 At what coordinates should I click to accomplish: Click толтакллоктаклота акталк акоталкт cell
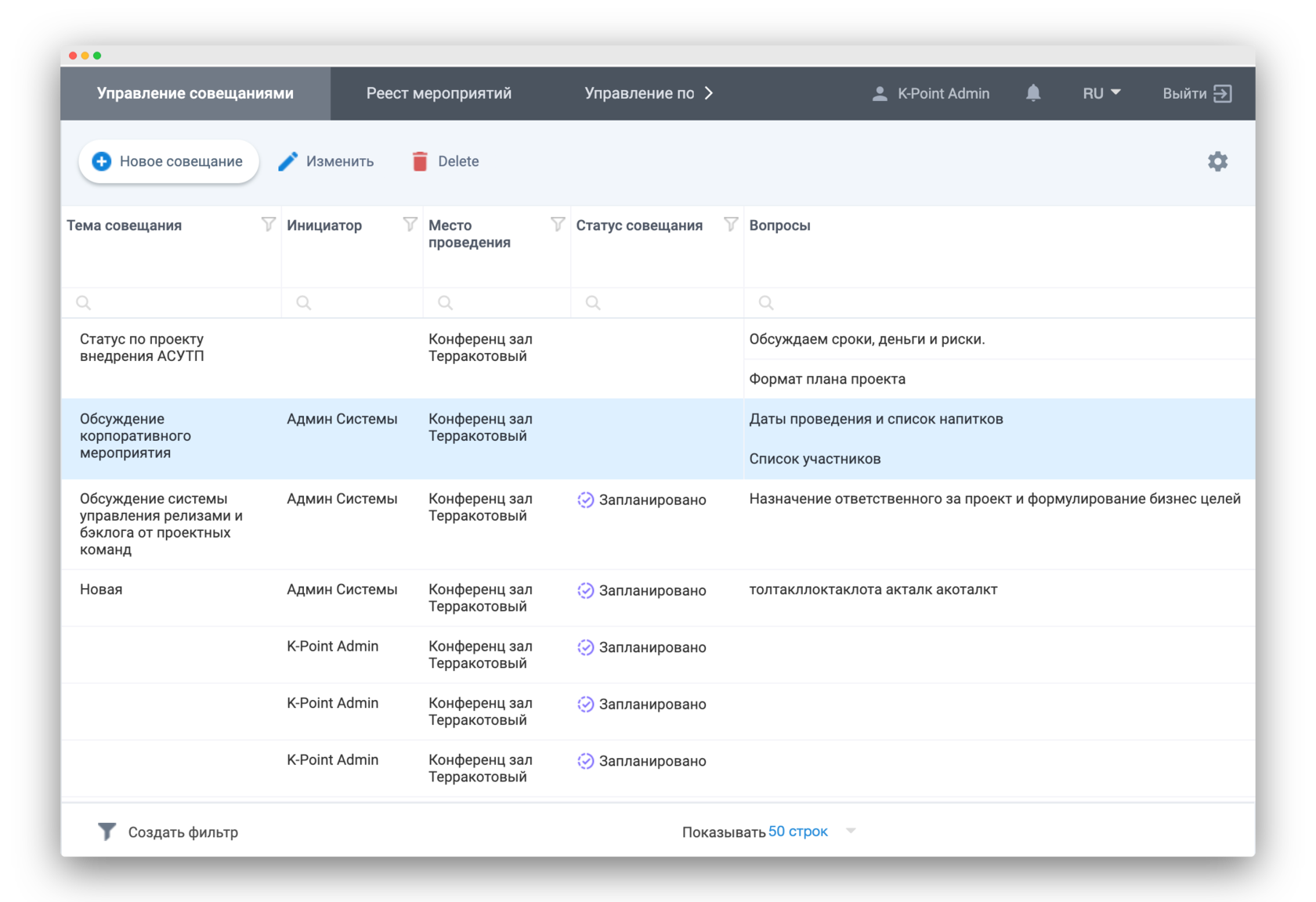coord(873,590)
